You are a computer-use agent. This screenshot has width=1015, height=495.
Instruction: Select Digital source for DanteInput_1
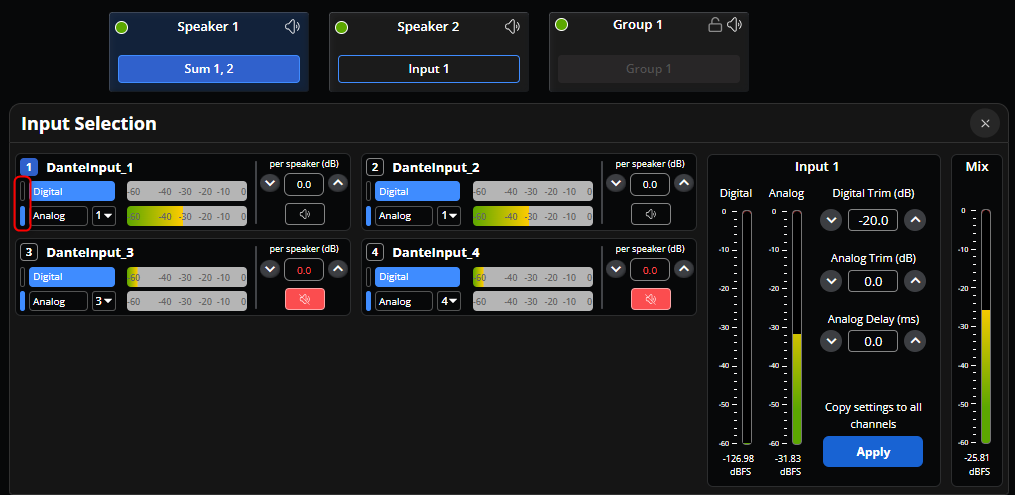point(72,192)
